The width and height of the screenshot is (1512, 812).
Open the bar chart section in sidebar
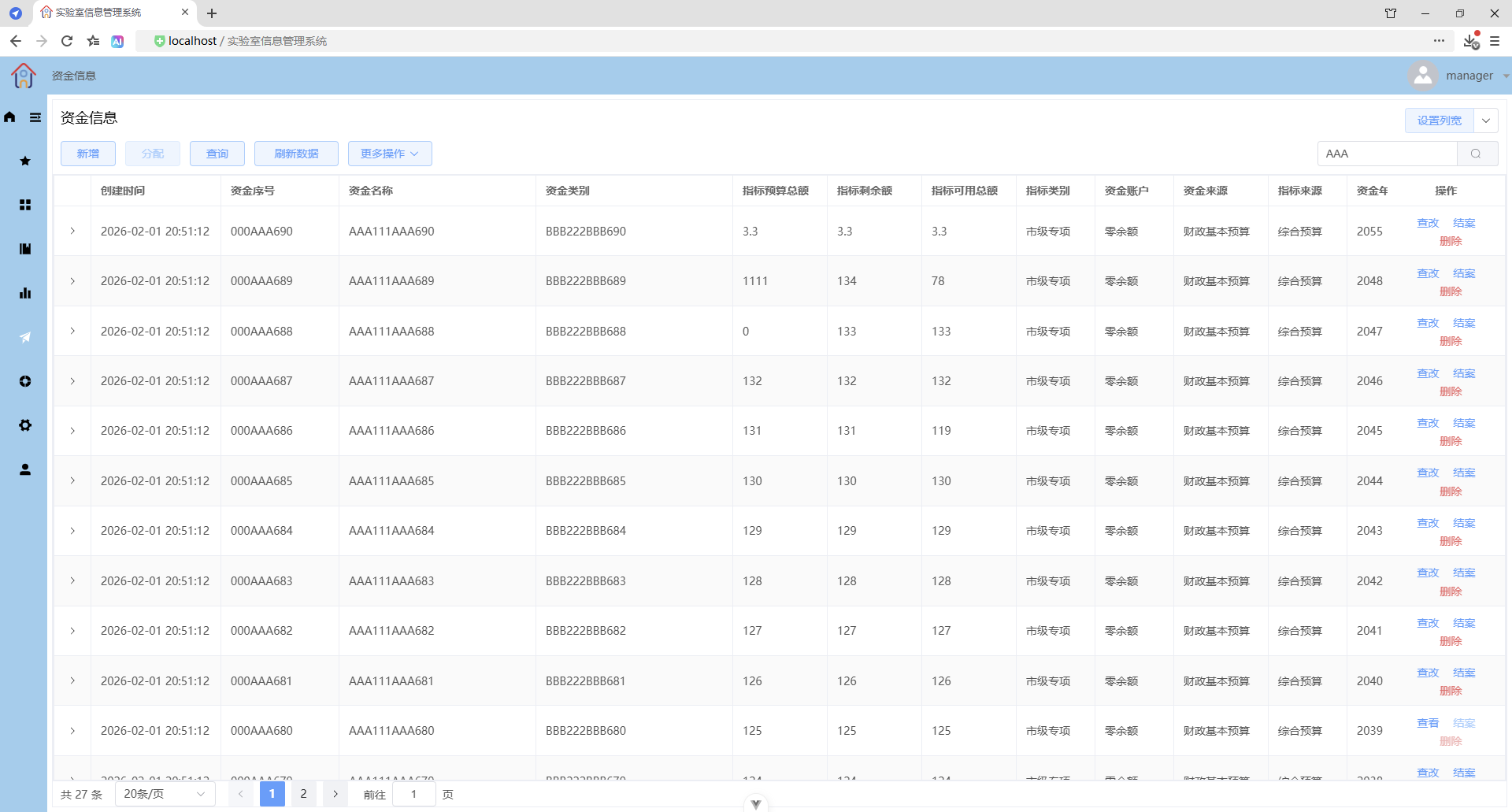(x=25, y=293)
